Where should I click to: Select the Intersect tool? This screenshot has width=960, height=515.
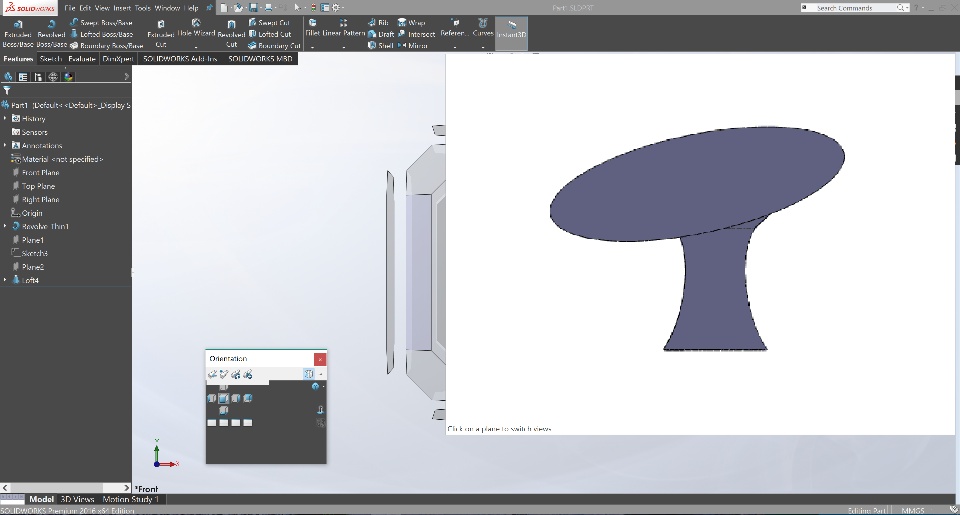pos(416,34)
